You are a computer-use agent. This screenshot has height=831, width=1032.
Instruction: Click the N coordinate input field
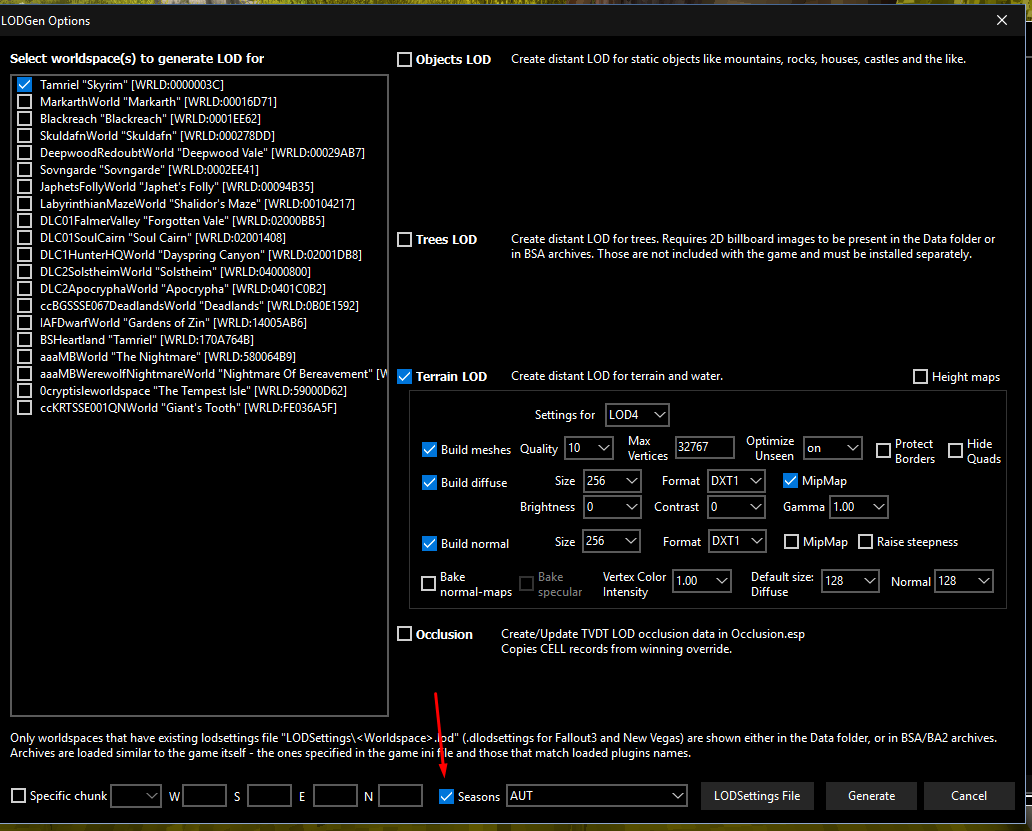[400, 795]
